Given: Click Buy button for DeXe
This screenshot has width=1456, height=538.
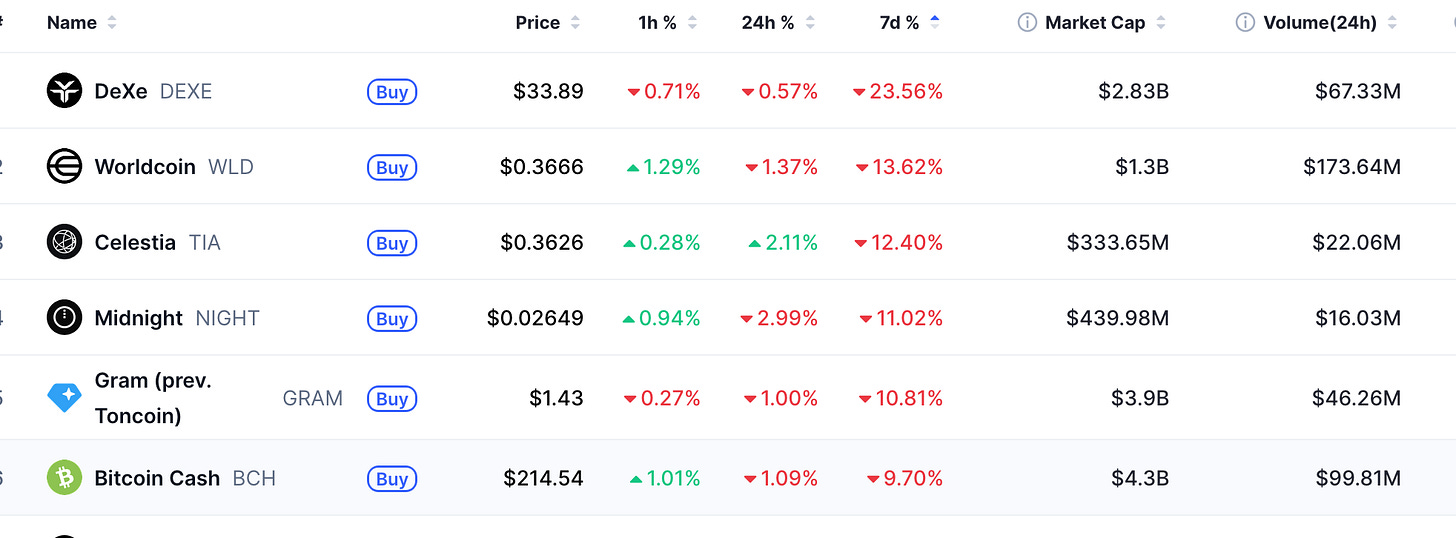Looking at the screenshot, I should (x=392, y=92).
